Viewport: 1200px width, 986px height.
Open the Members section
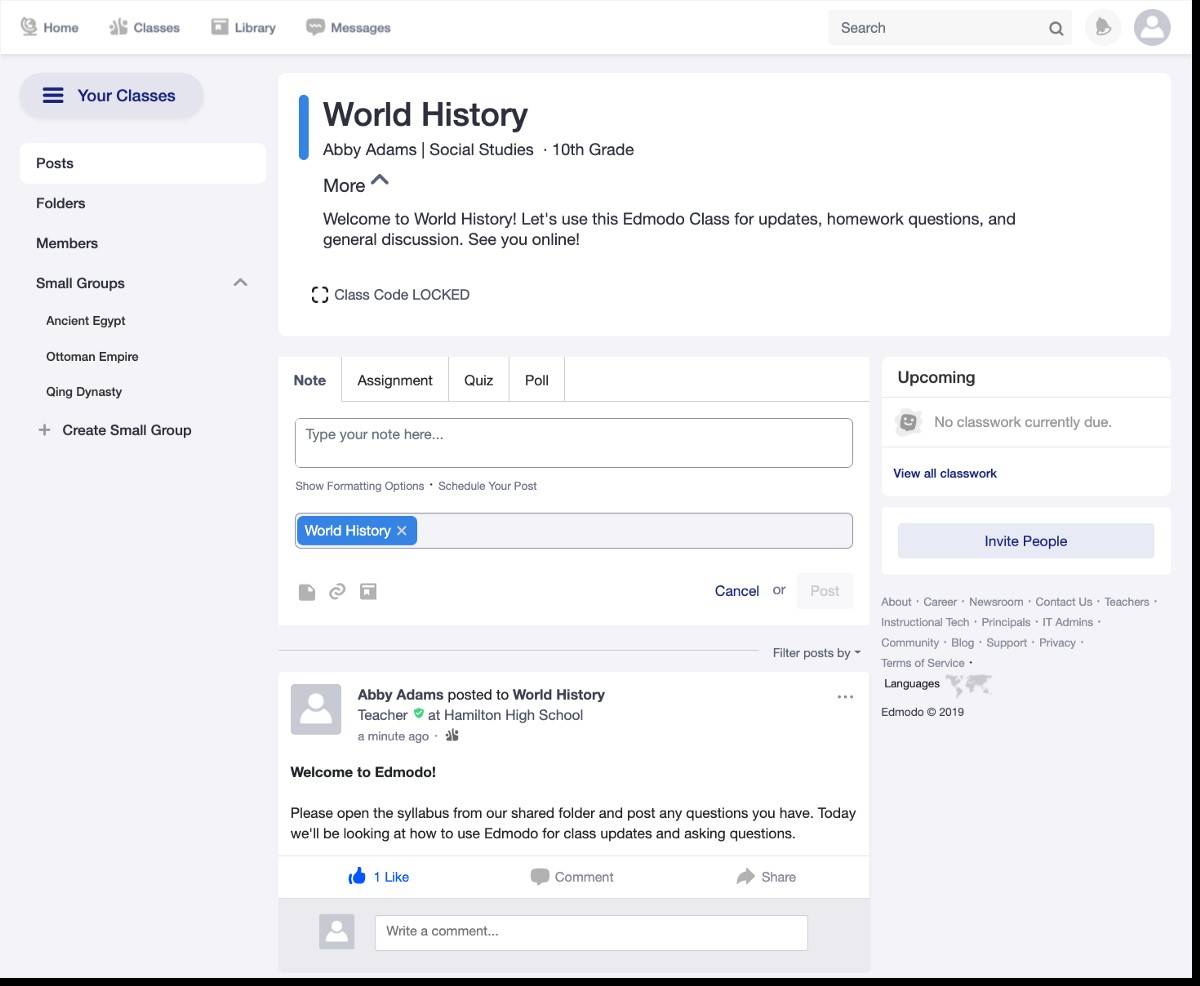click(67, 242)
